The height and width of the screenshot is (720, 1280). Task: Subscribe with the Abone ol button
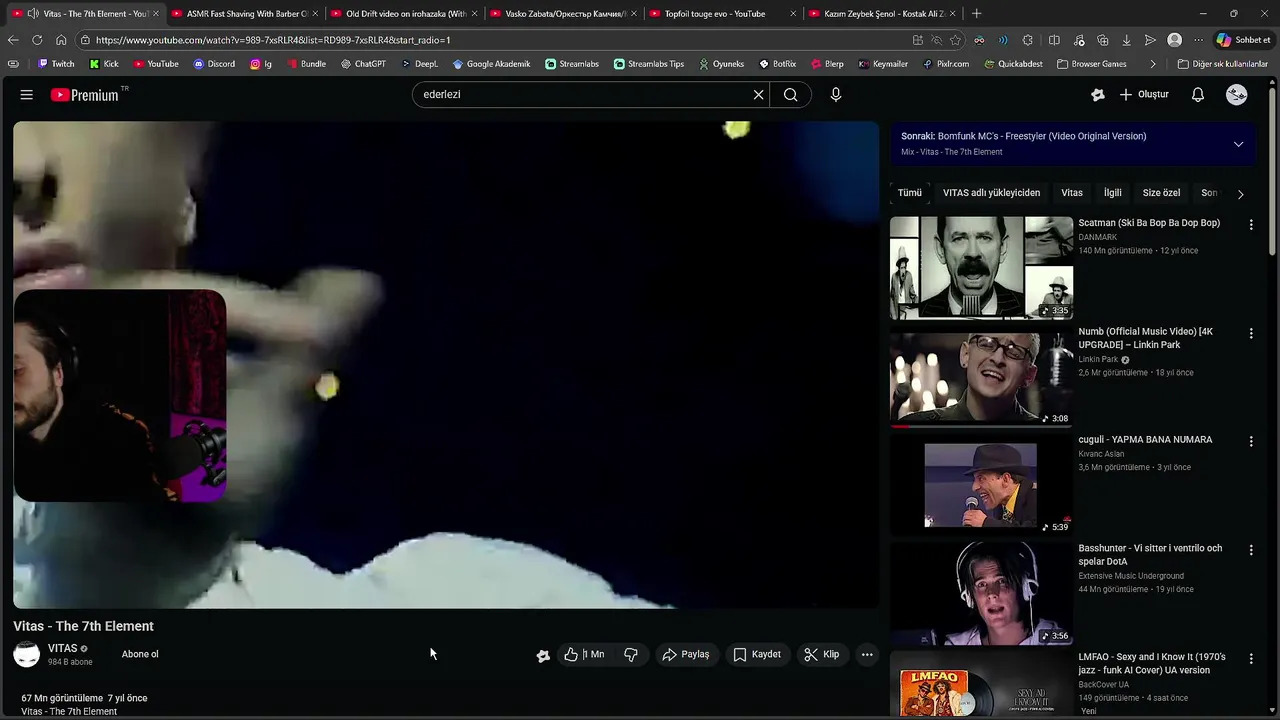[140, 654]
